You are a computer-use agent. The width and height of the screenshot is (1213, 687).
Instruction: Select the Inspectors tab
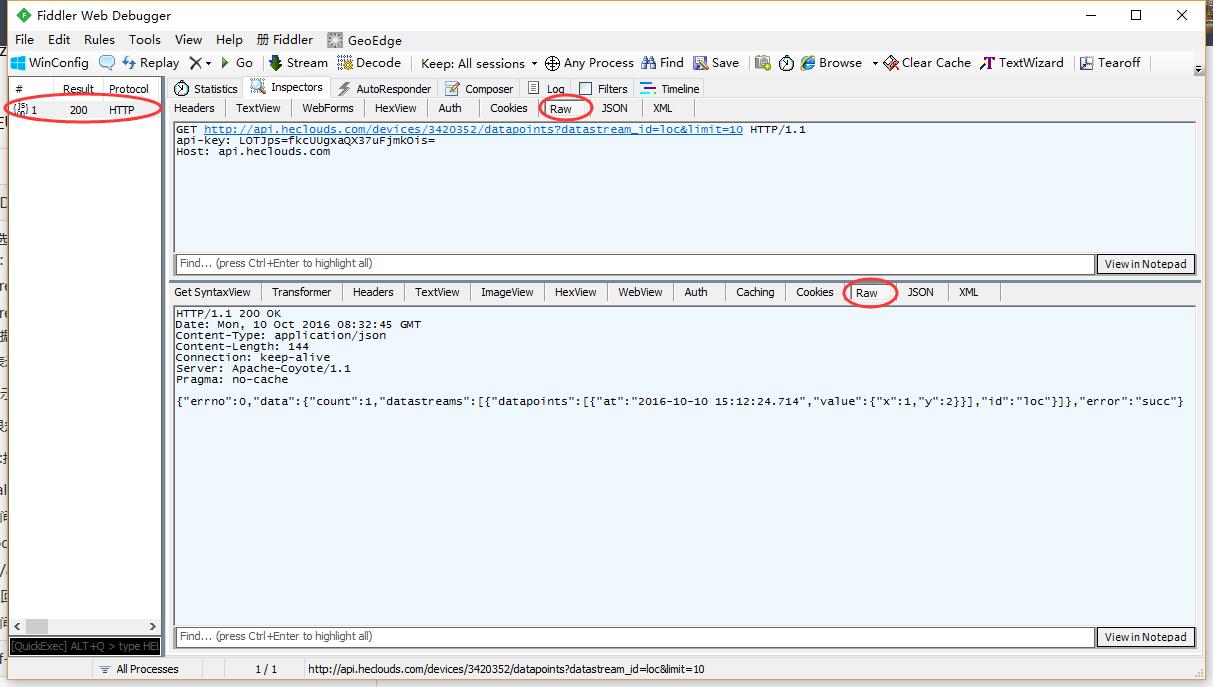287,87
